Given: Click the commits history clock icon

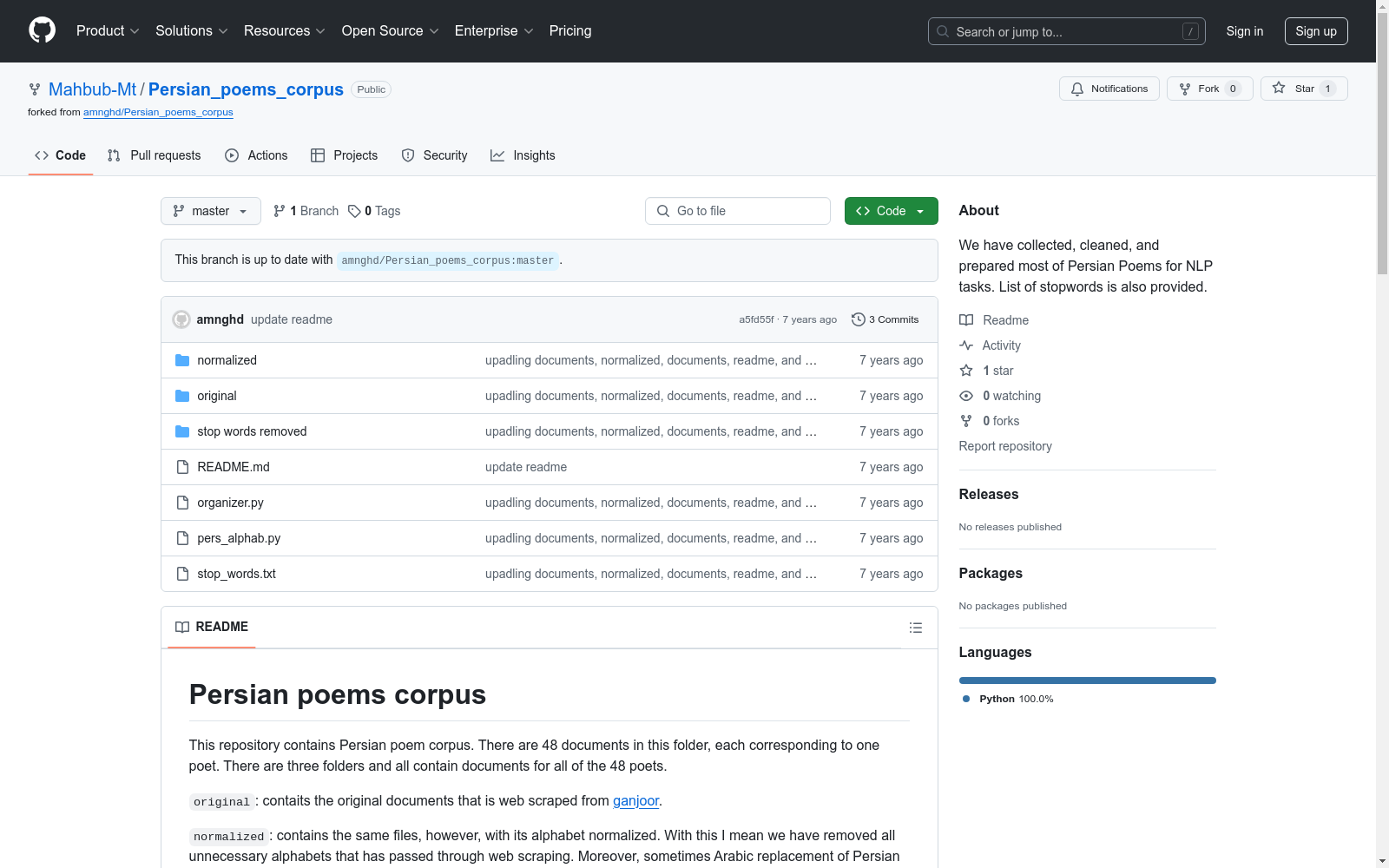Looking at the screenshot, I should coord(859,319).
